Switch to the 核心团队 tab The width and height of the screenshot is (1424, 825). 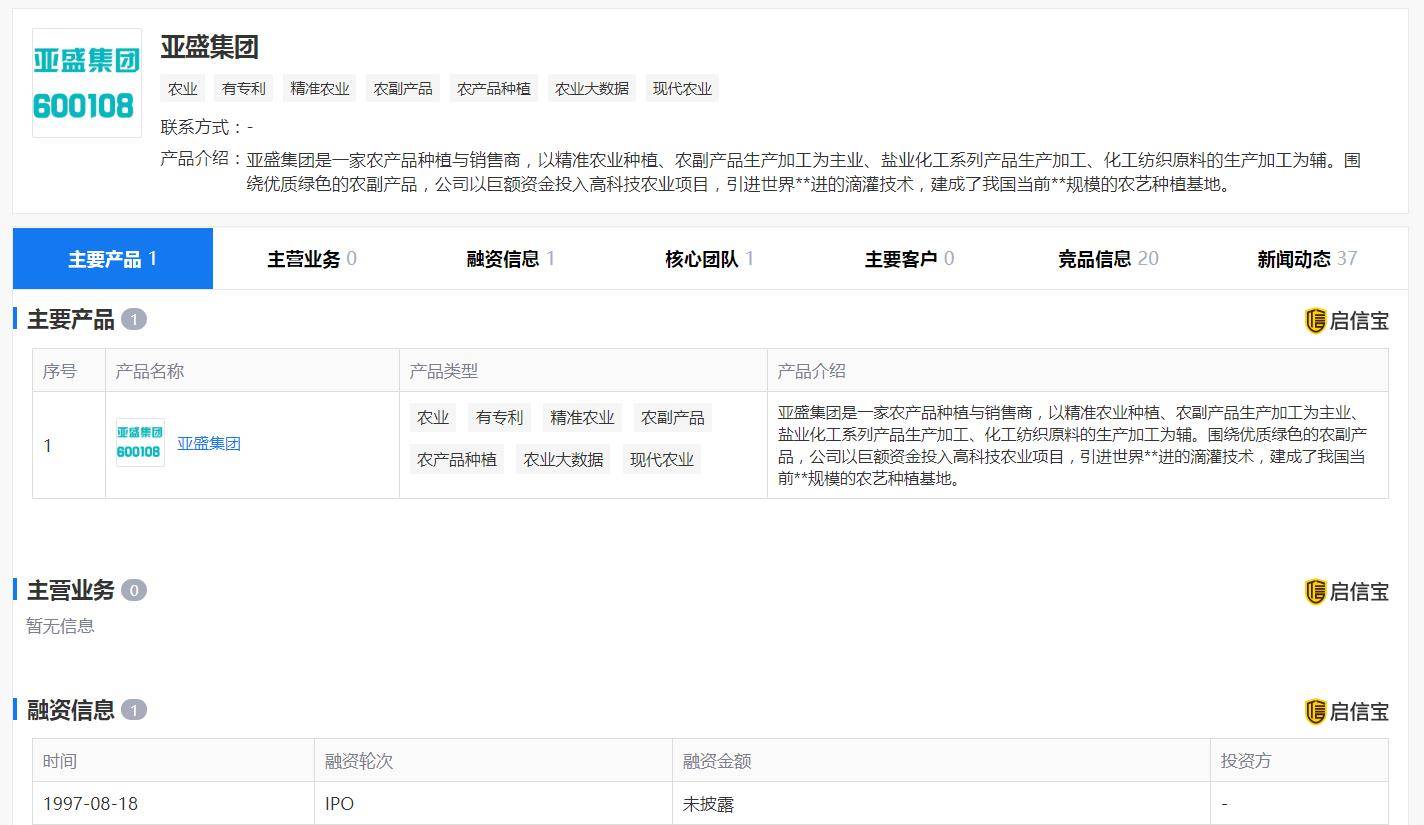pyautogui.click(x=710, y=259)
